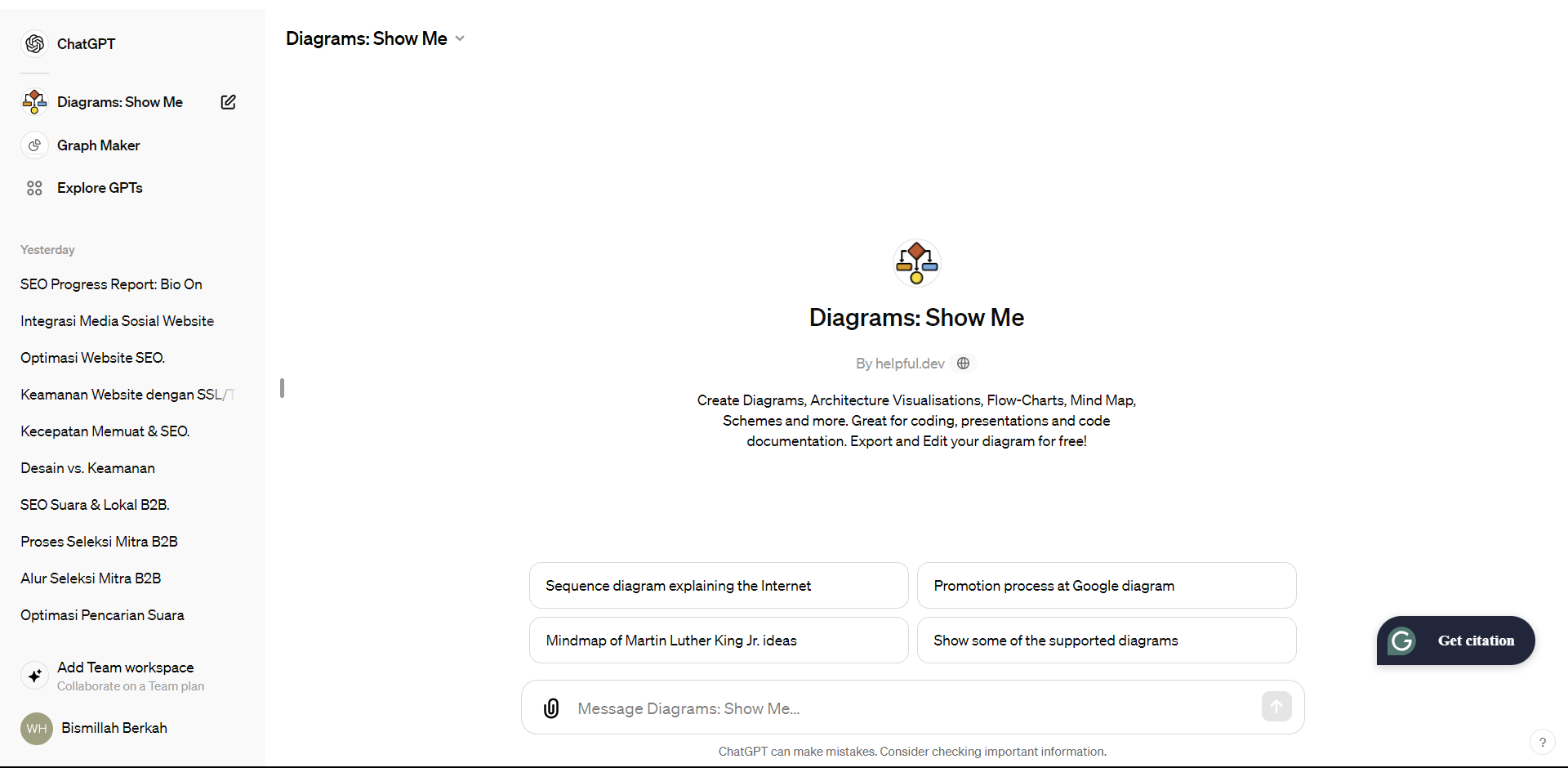This screenshot has height=768, width=1568.
Task: Open the Desain vs. Keamanan conversation
Action: (87, 468)
